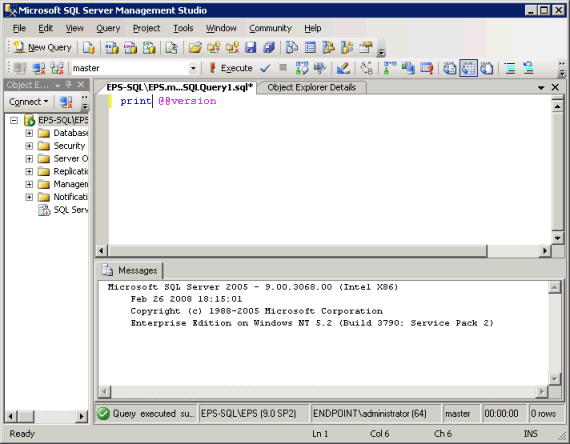Click the Open File folder icon

(x=195, y=47)
